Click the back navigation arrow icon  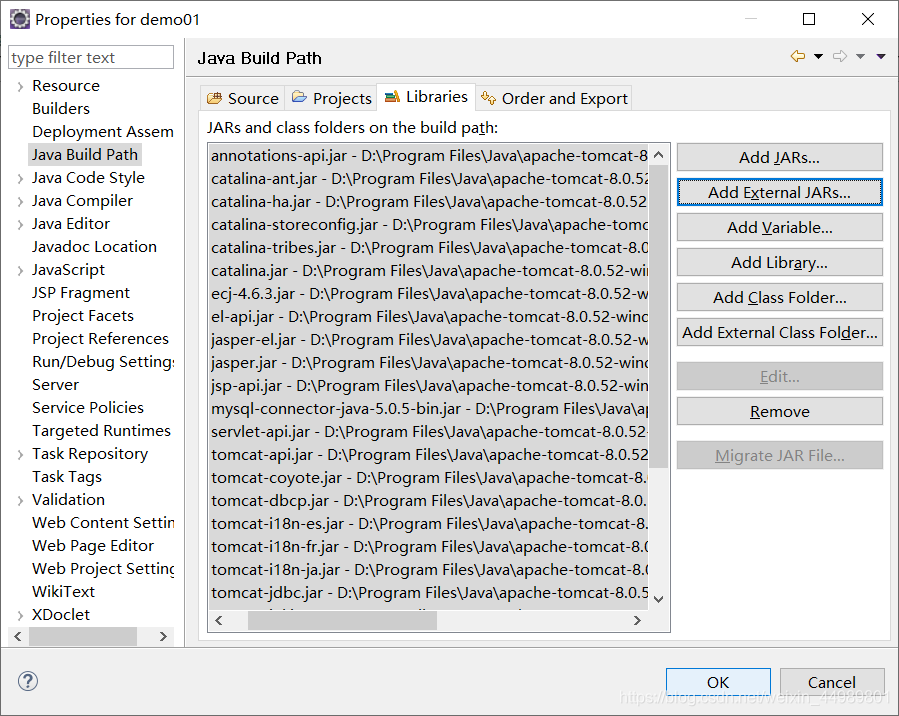[x=798, y=56]
